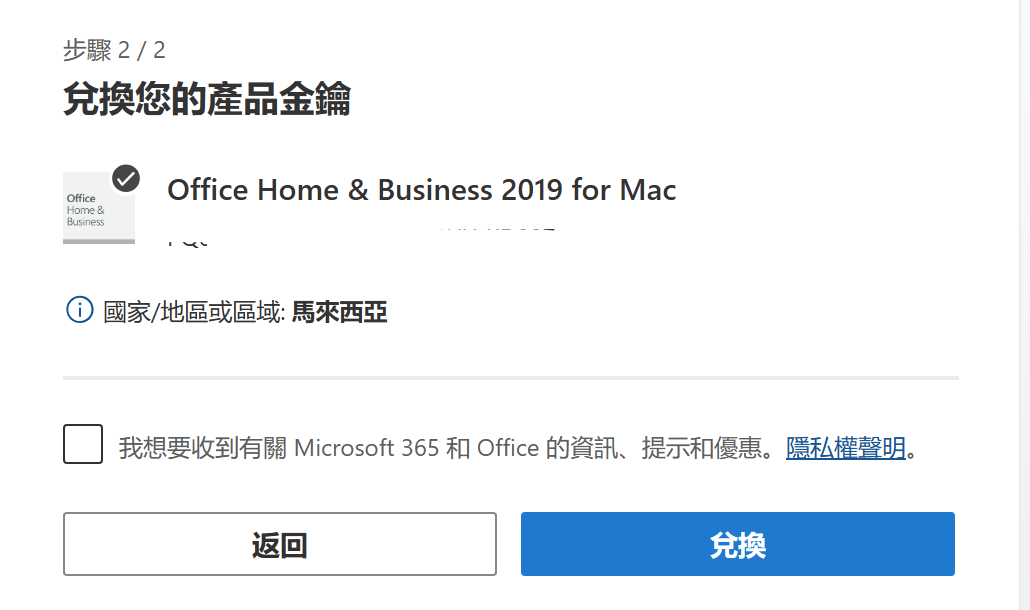Click the Home & Business text on the thumbnail
Screen dimensions: 1030x610
[x=85, y=216]
